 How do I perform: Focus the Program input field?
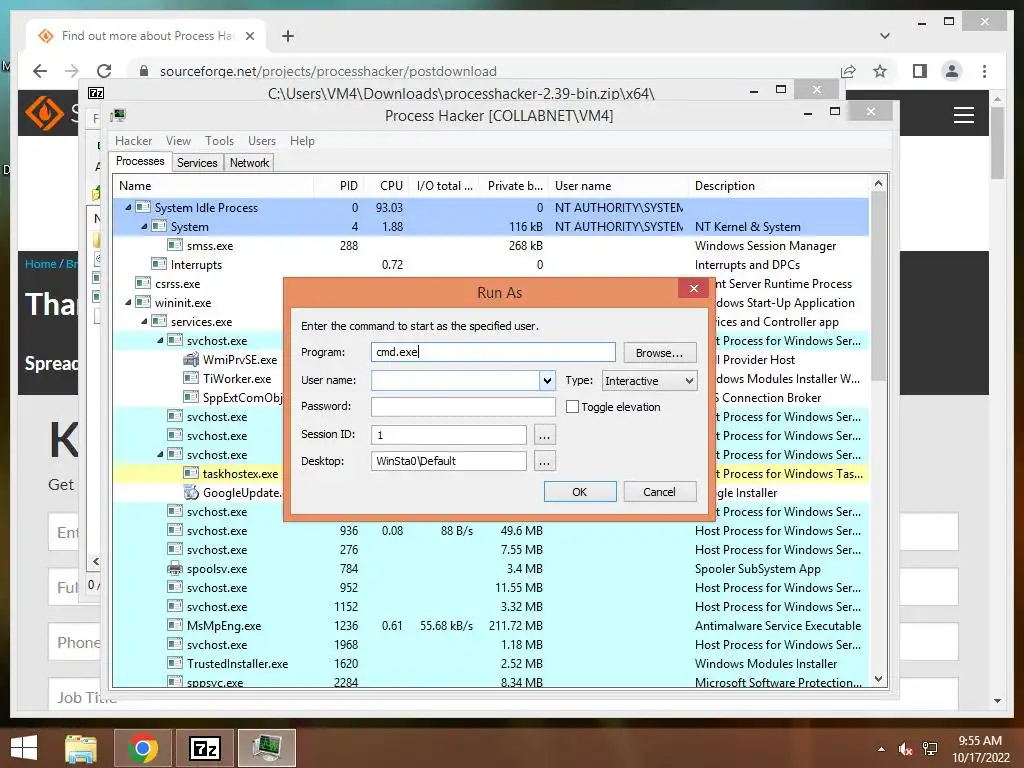pos(493,352)
